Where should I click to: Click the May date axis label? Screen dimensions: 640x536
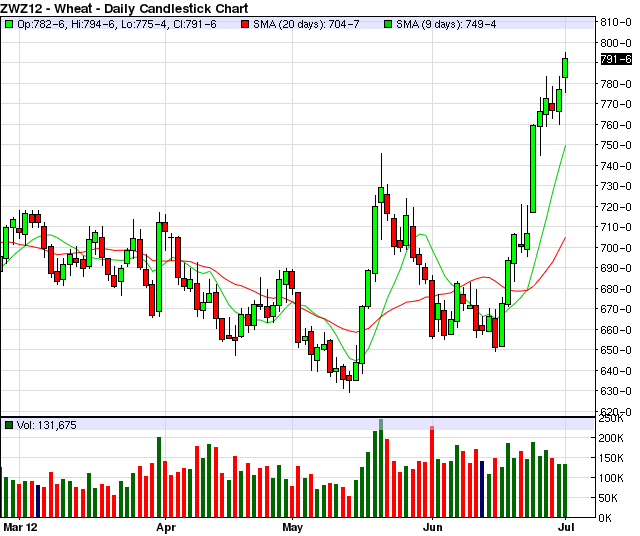(293, 527)
